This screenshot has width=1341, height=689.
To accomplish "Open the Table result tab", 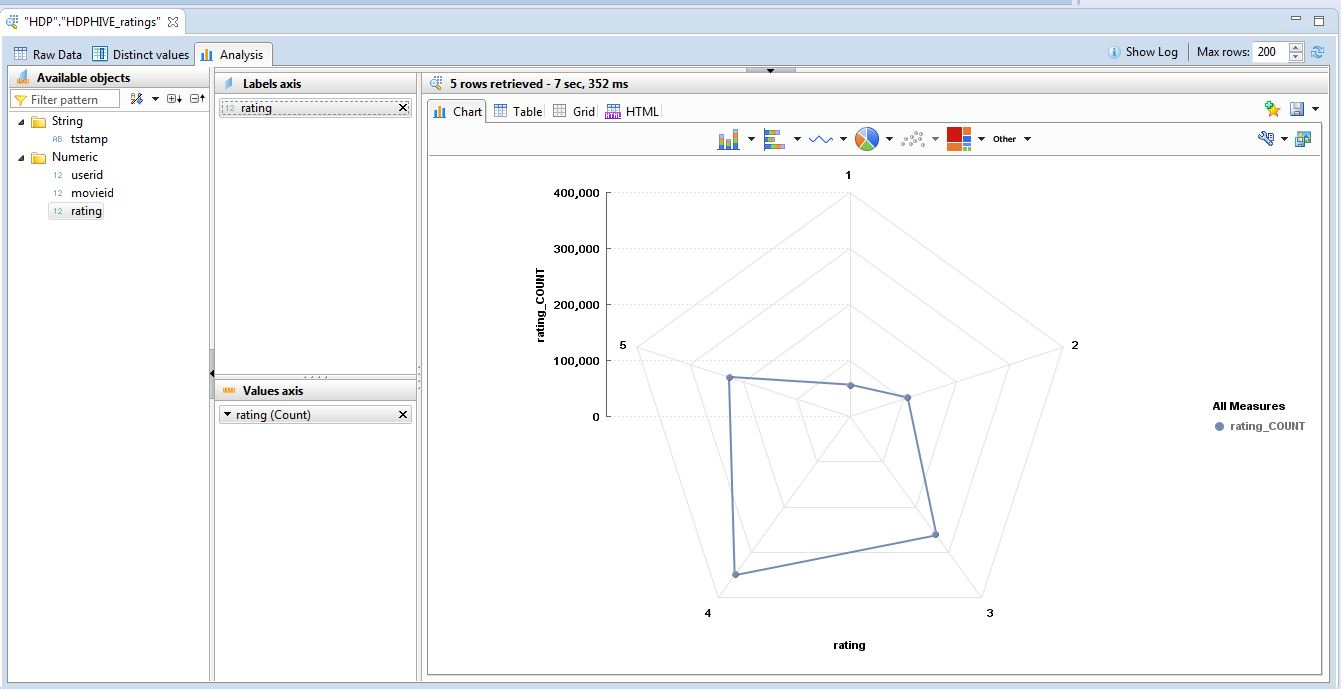I will point(517,111).
